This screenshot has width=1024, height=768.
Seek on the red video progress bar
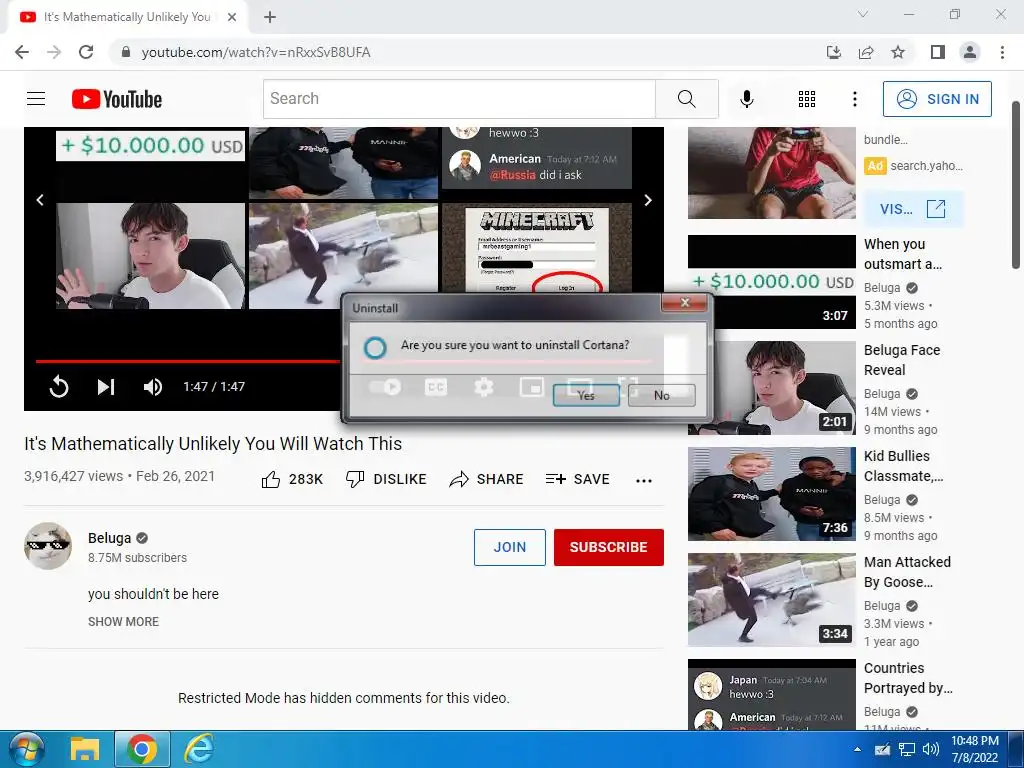pos(187,360)
